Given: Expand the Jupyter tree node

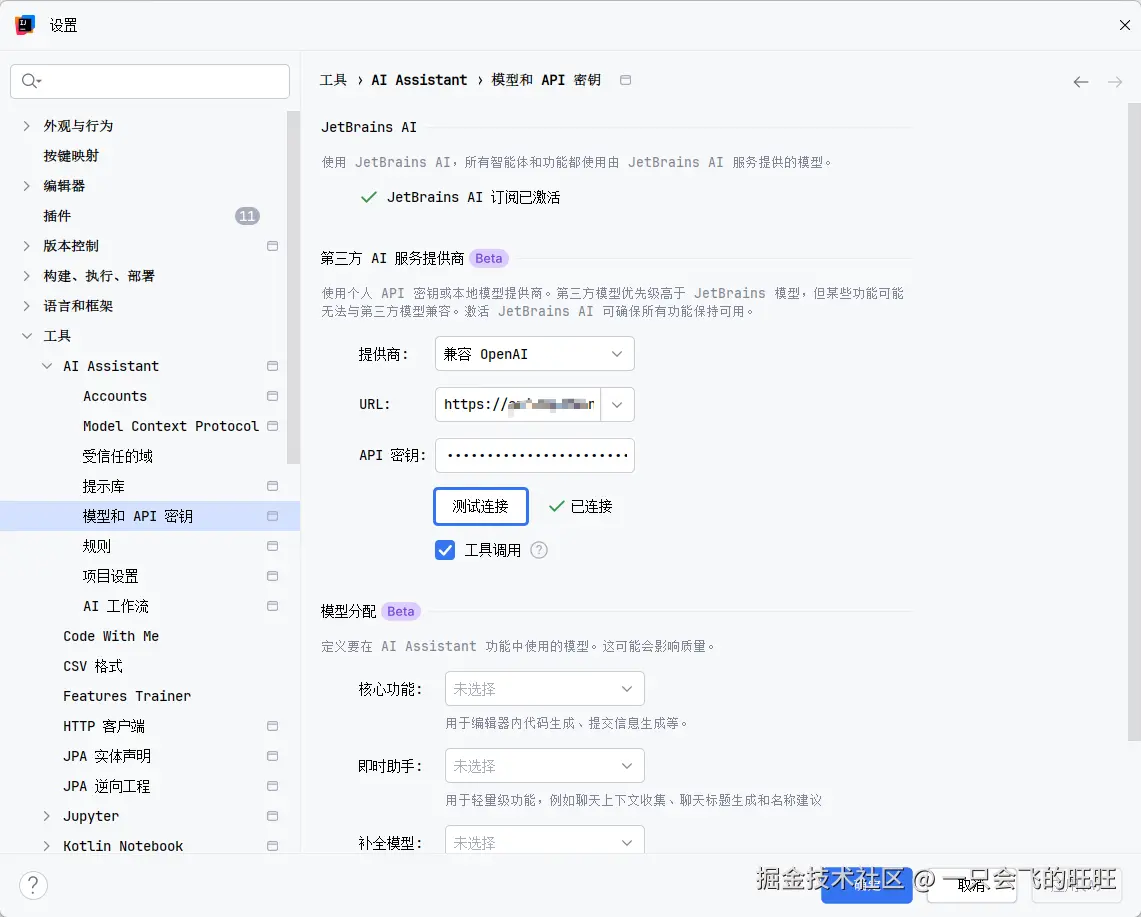Looking at the screenshot, I should pos(47,816).
